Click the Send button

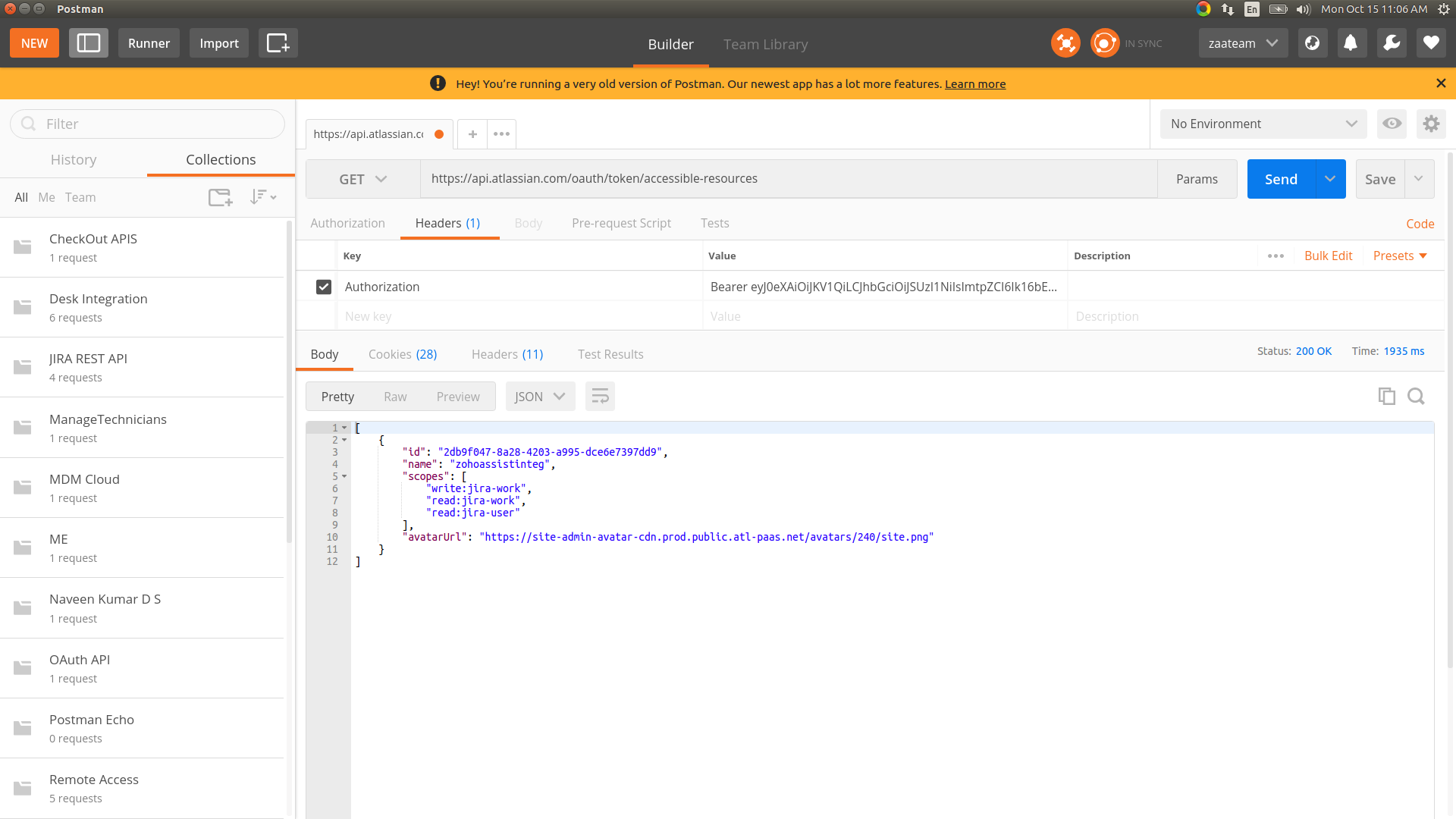(1281, 179)
